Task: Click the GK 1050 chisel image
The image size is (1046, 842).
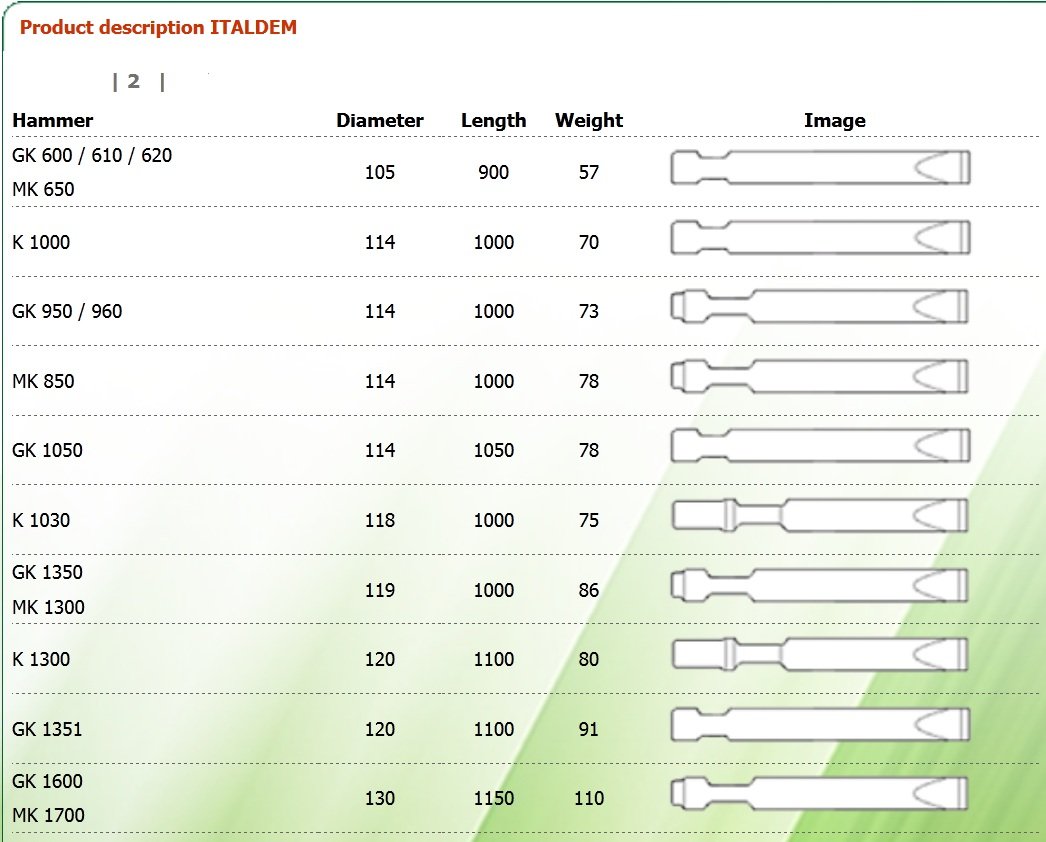Action: 820,446
